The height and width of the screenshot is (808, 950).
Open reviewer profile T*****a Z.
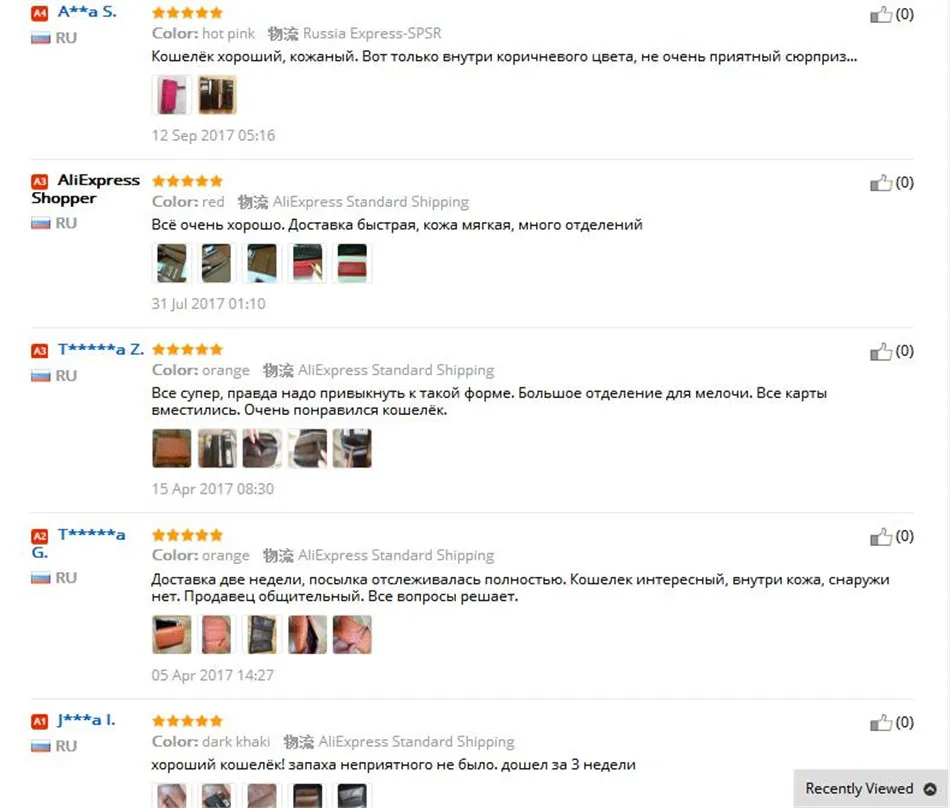[x=101, y=349]
